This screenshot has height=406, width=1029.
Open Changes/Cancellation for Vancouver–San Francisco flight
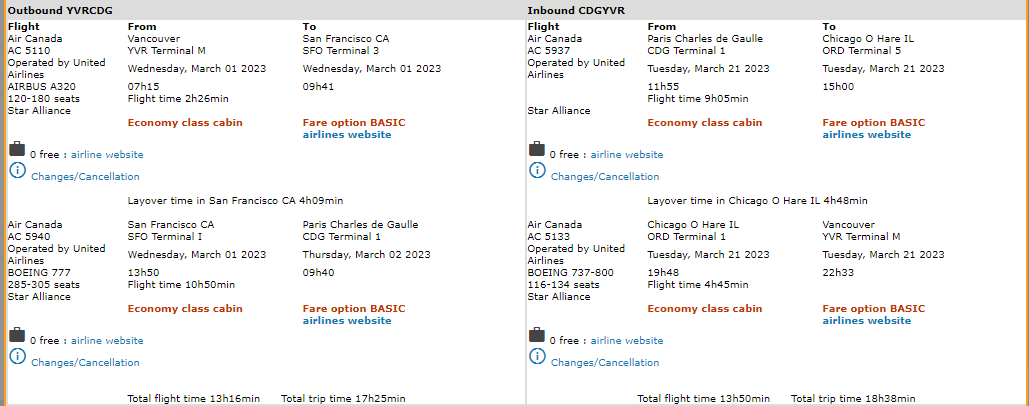coord(86,177)
